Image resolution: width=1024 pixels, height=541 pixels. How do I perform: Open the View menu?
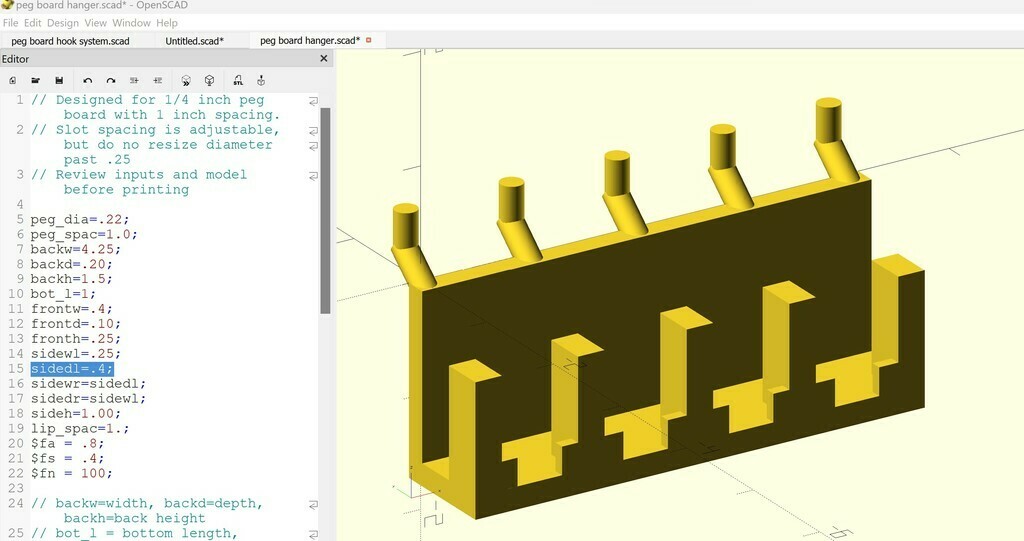tap(95, 23)
